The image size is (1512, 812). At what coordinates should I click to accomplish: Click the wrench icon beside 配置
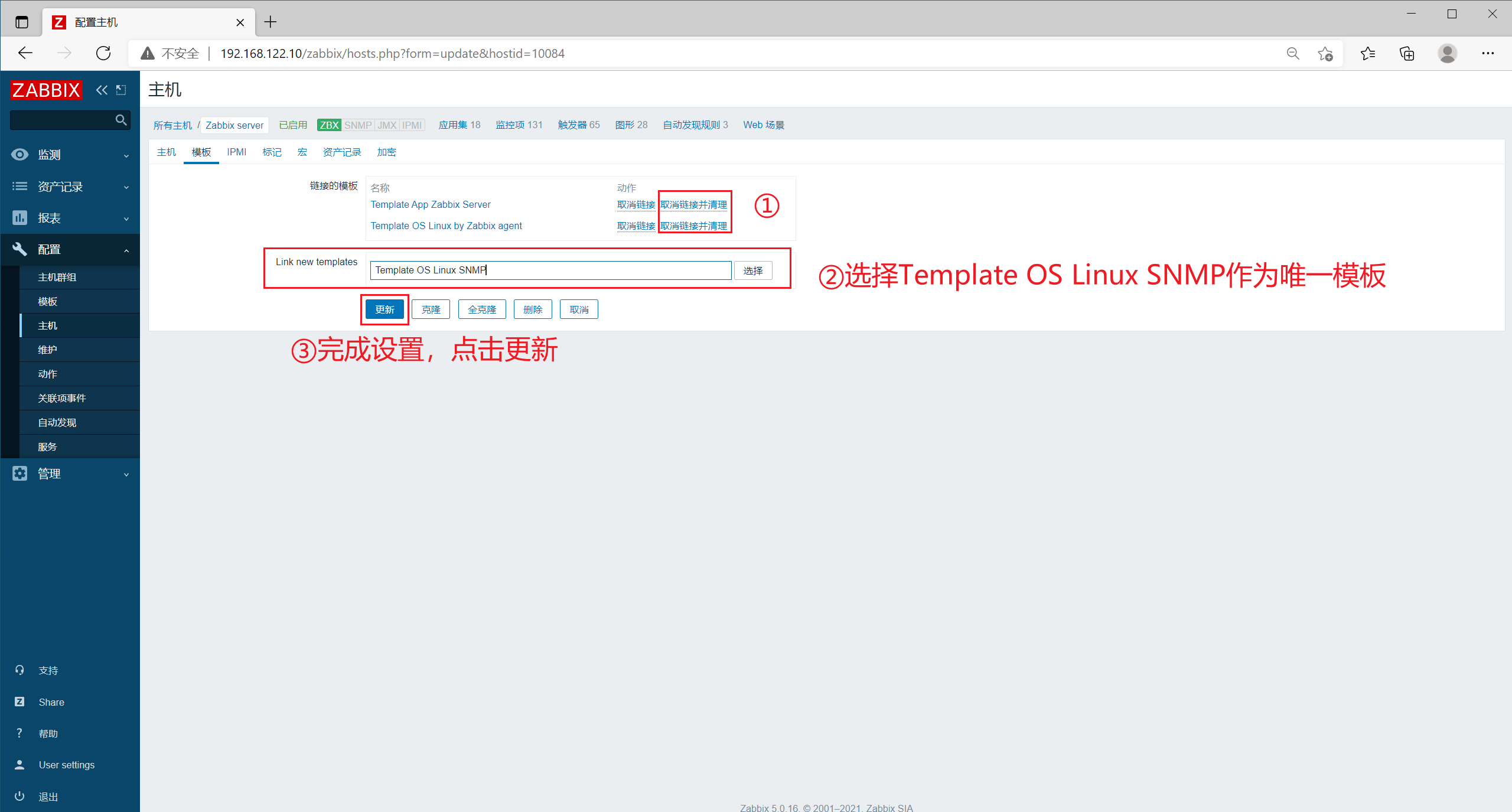(x=19, y=249)
